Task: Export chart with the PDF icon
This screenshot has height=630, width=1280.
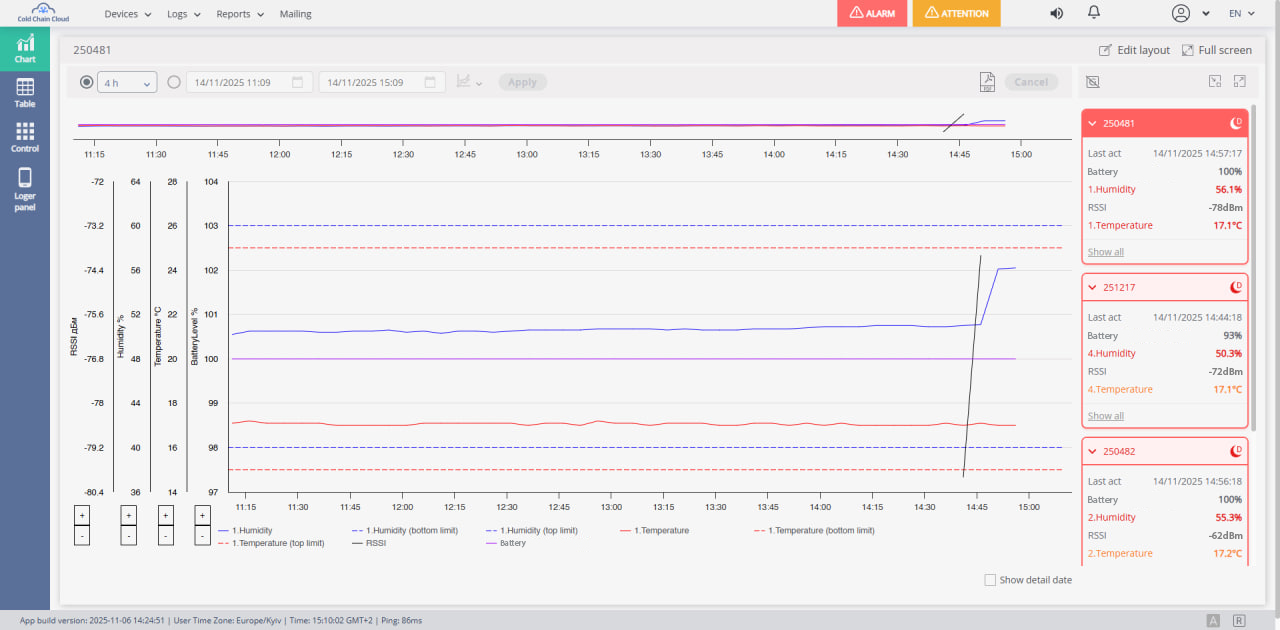Action: pyautogui.click(x=987, y=82)
